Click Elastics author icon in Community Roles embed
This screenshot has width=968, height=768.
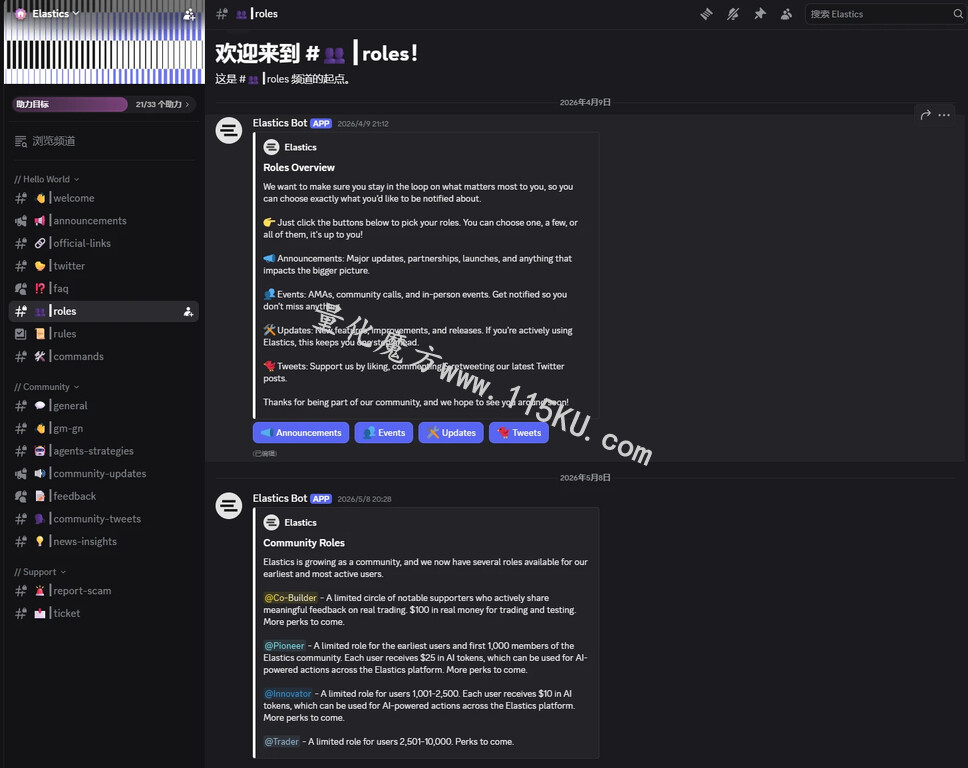(x=272, y=522)
